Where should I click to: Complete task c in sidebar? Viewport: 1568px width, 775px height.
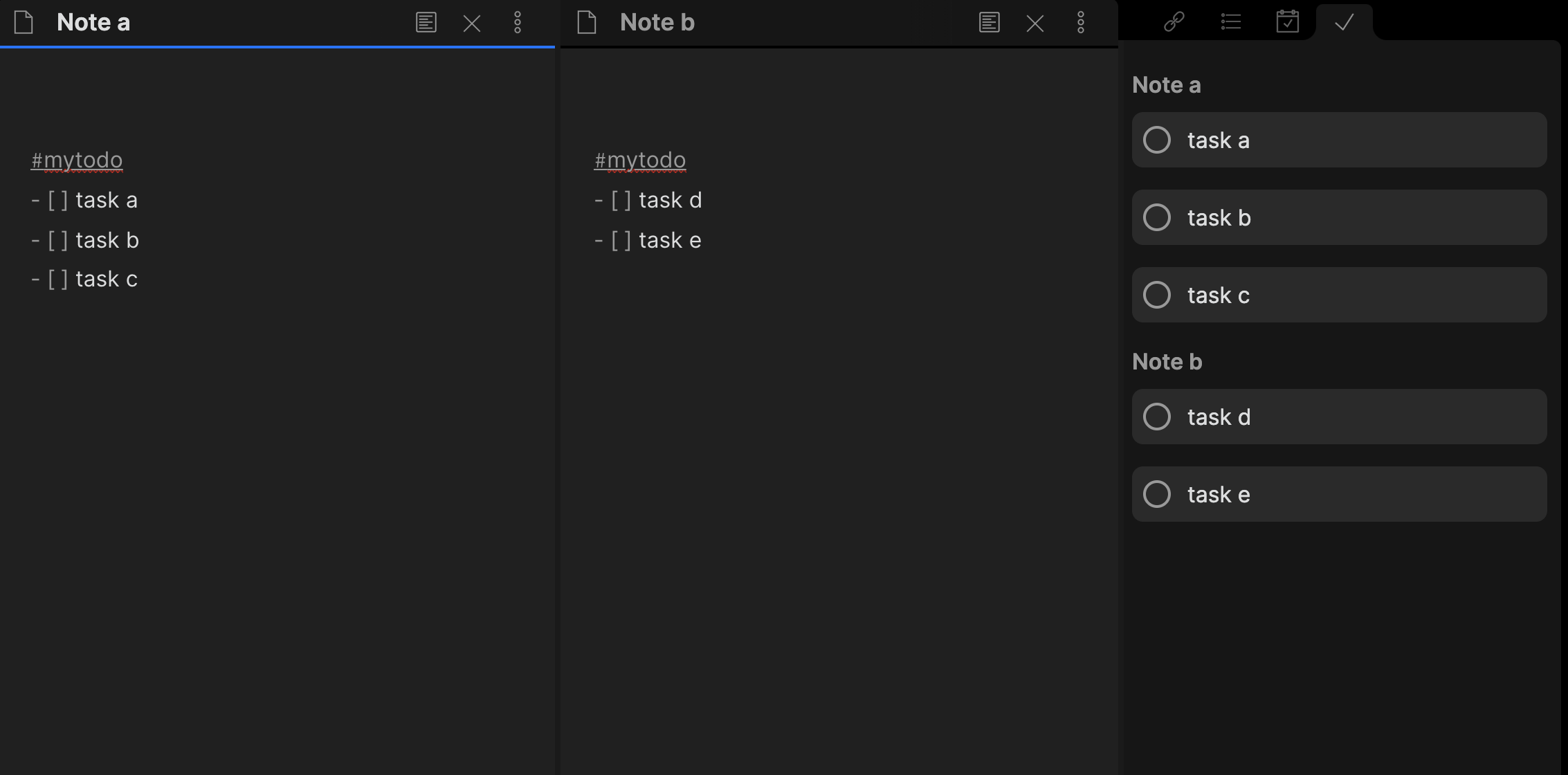1157,295
